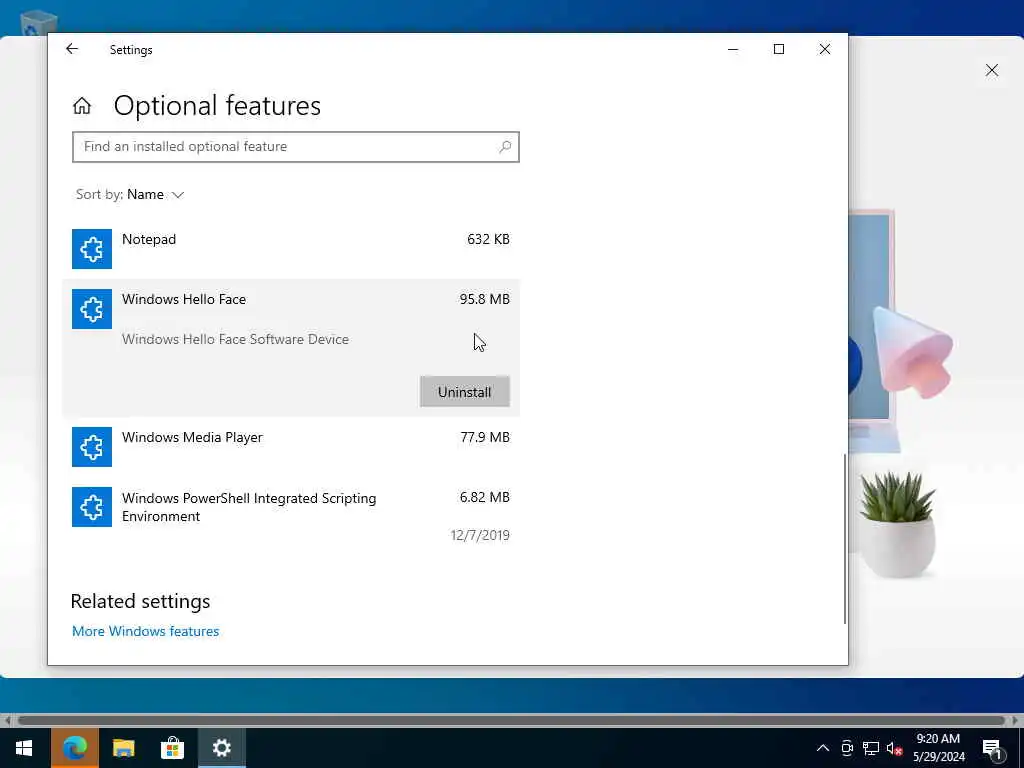Close the Settings window

[825, 49]
